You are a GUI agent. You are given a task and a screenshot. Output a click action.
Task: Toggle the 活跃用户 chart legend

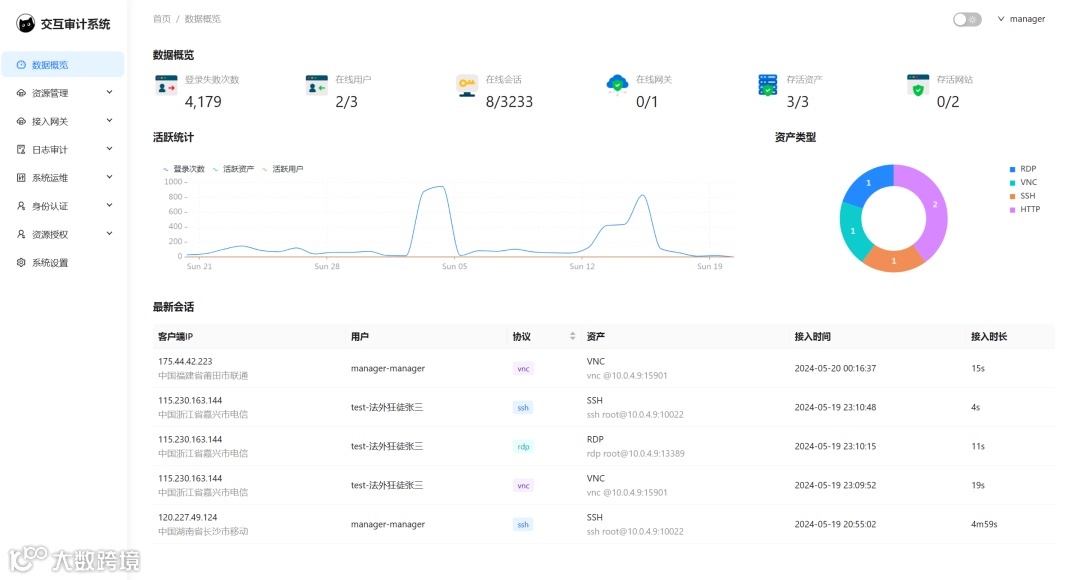(x=283, y=169)
